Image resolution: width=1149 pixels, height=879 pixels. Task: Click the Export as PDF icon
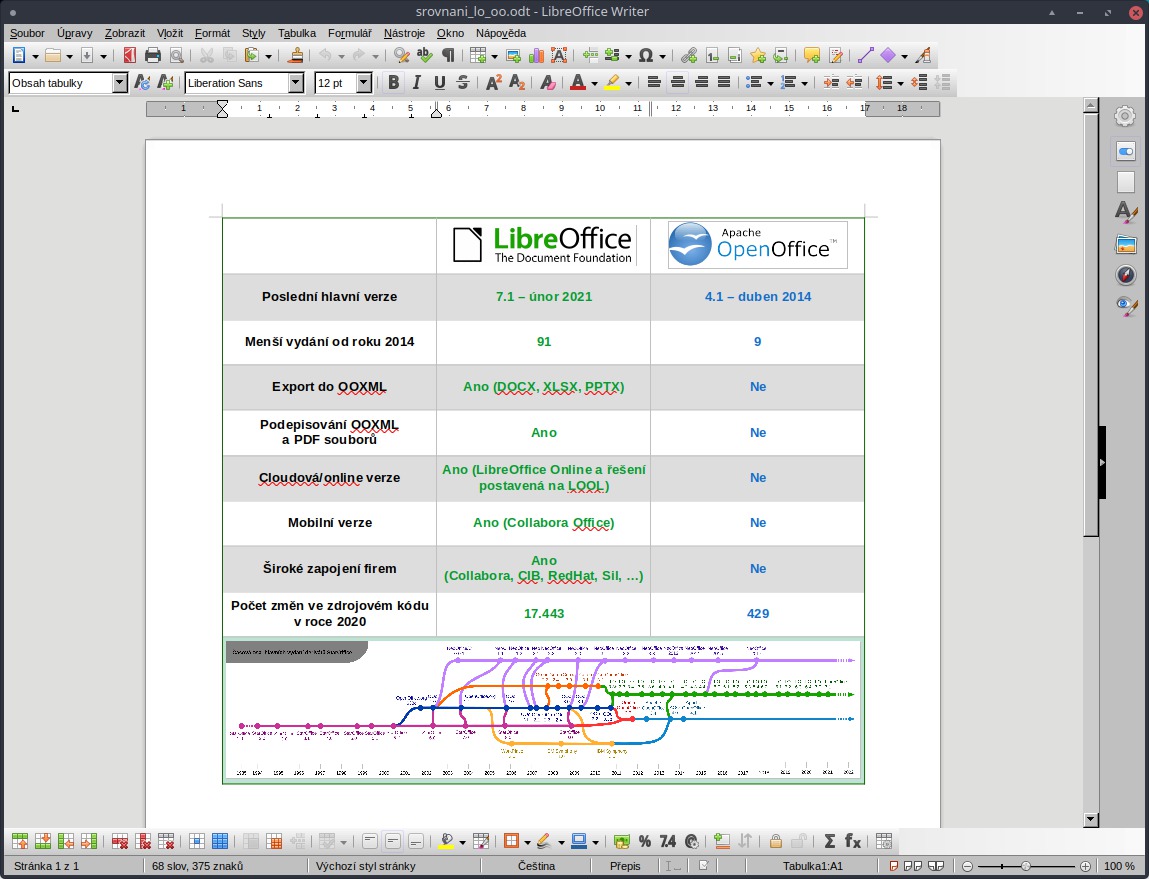tap(130, 55)
